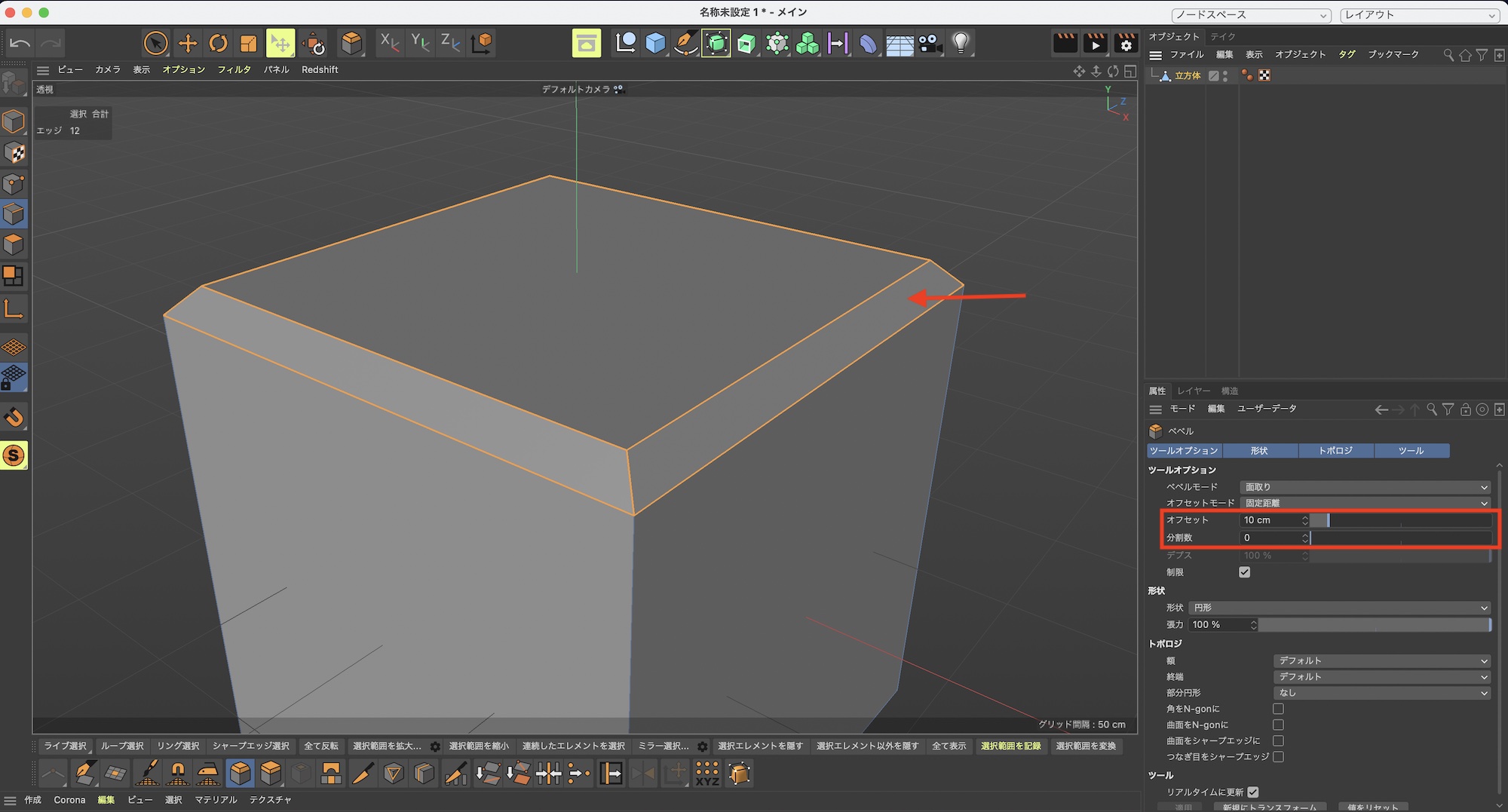Expand the オフセットモード dropdown
Screen dimensions: 1508x812
point(1365,503)
